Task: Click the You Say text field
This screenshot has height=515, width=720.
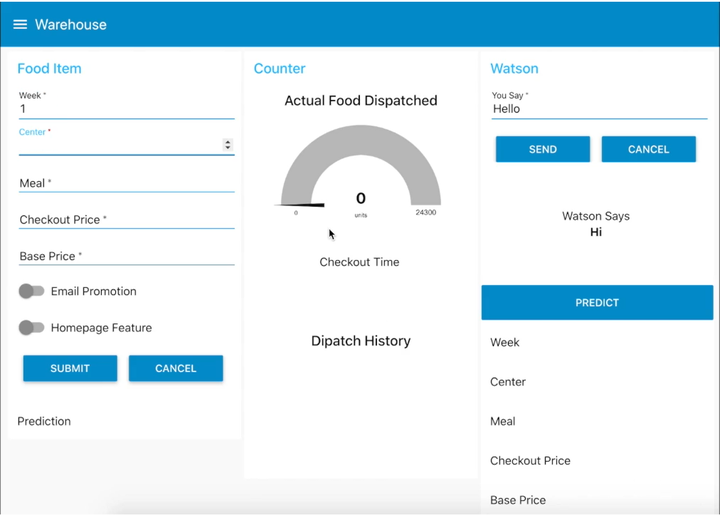Action: (598, 109)
